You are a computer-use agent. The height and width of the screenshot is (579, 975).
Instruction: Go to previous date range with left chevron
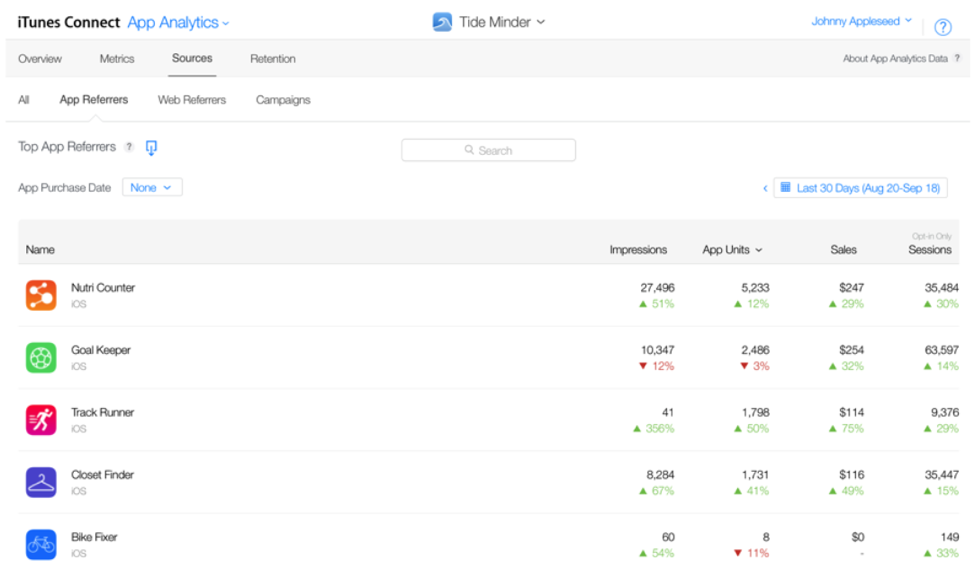point(765,188)
